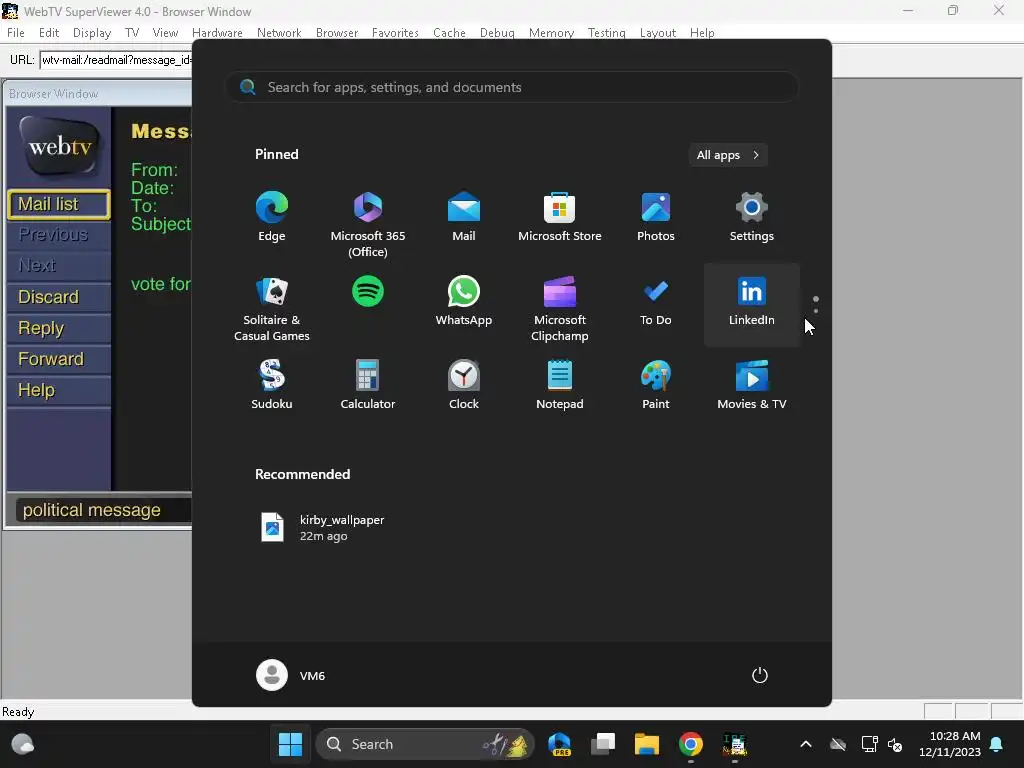Open the Paint app
The width and height of the screenshot is (1024, 768).
[x=656, y=385]
